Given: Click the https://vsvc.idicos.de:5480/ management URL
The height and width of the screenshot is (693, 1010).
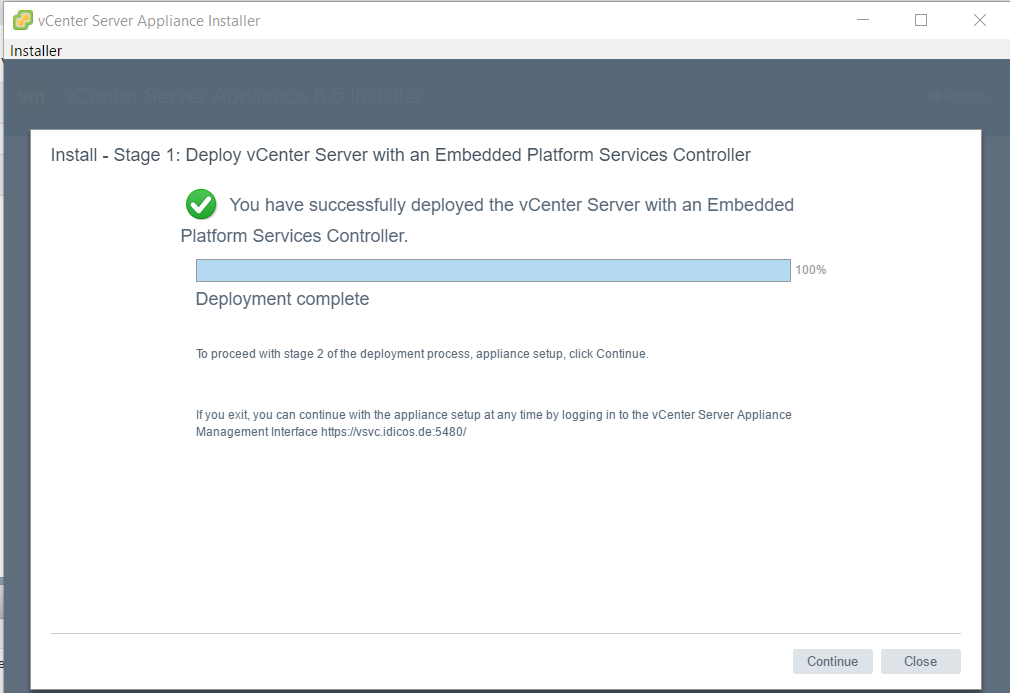Looking at the screenshot, I should point(394,432).
